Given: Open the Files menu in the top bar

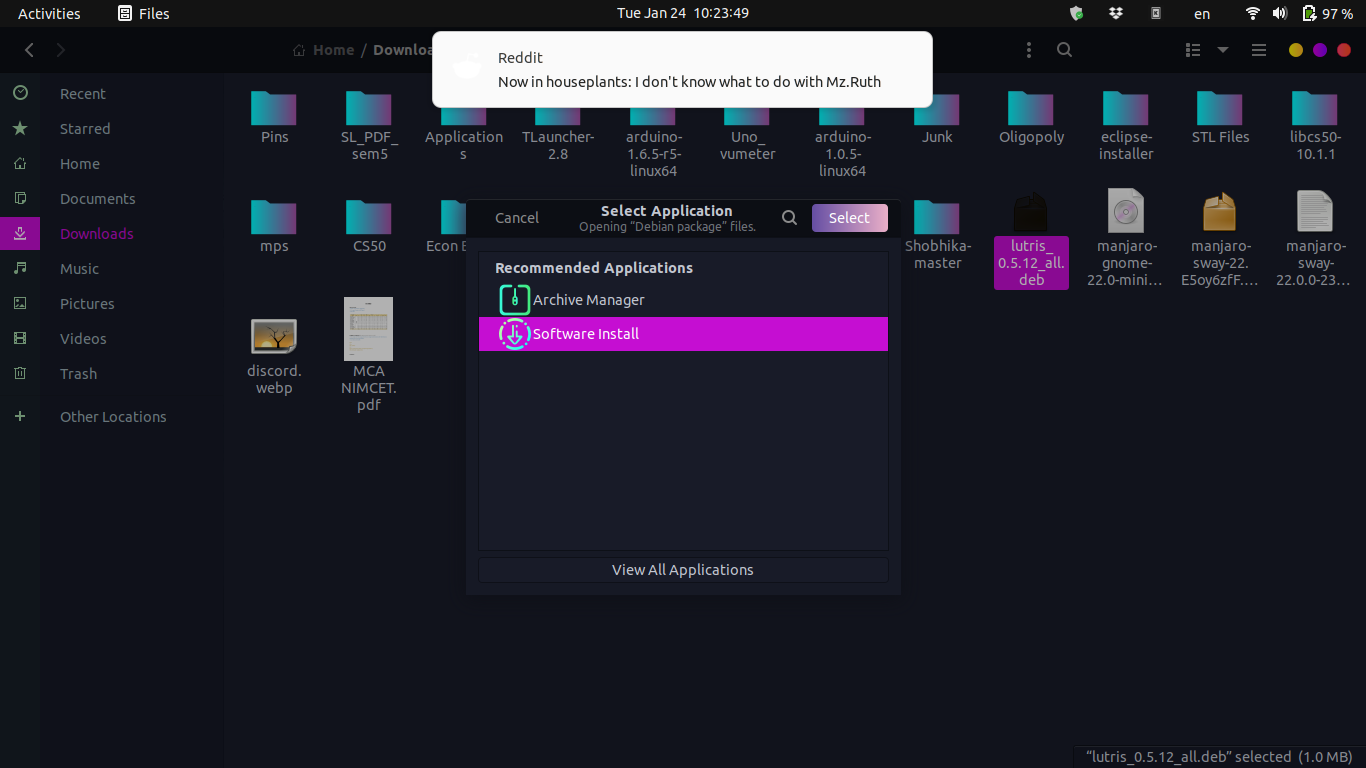Looking at the screenshot, I should 142,13.
